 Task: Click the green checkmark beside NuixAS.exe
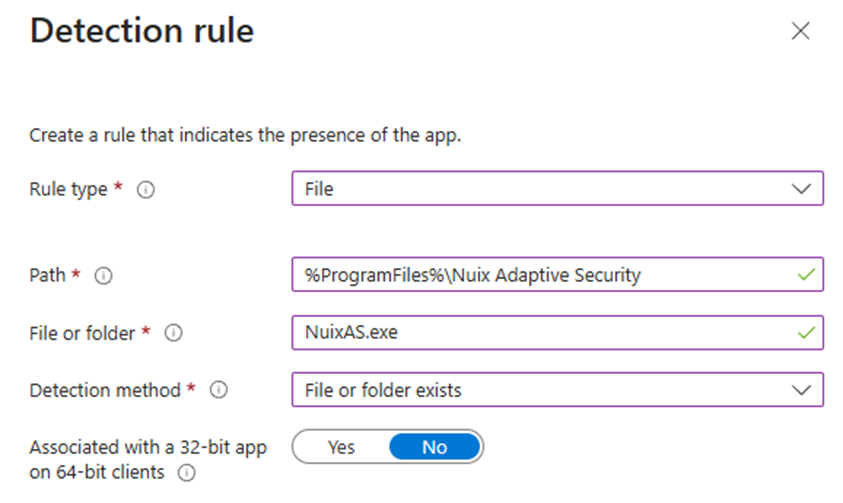coord(806,332)
